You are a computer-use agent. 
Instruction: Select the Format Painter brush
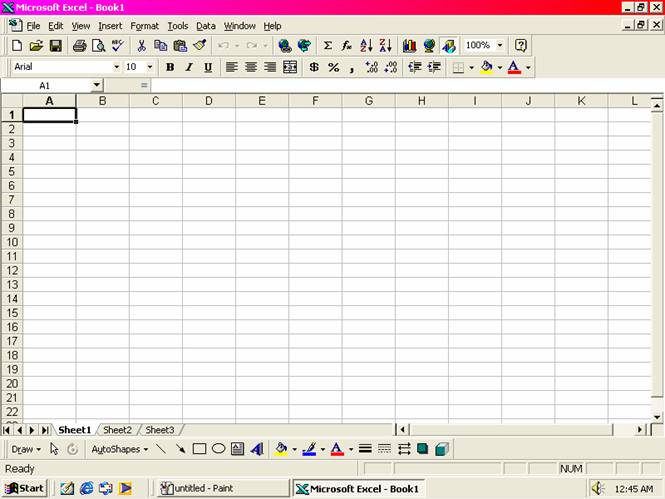click(200, 46)
